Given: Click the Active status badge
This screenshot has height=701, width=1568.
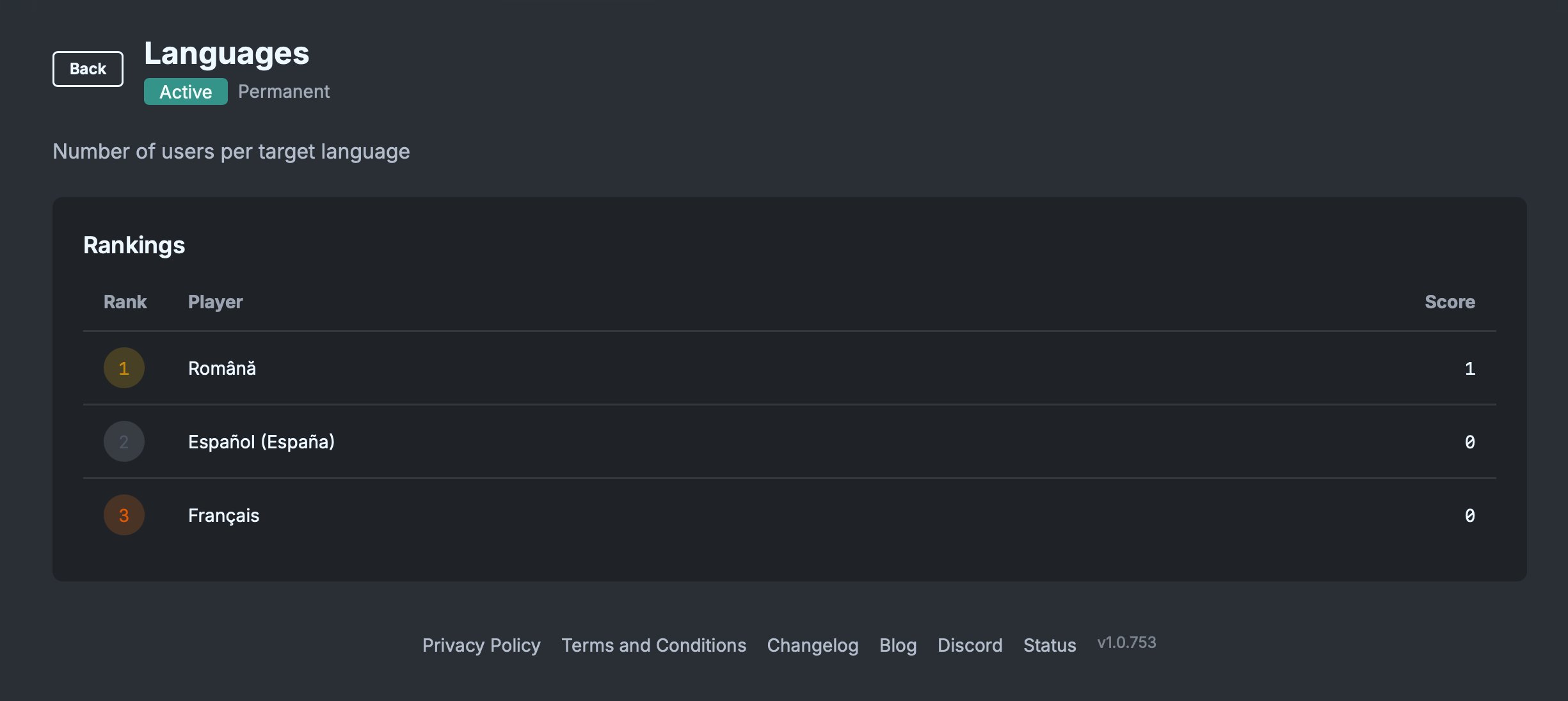Looking at the screenshot, I should tap(186, 91).
